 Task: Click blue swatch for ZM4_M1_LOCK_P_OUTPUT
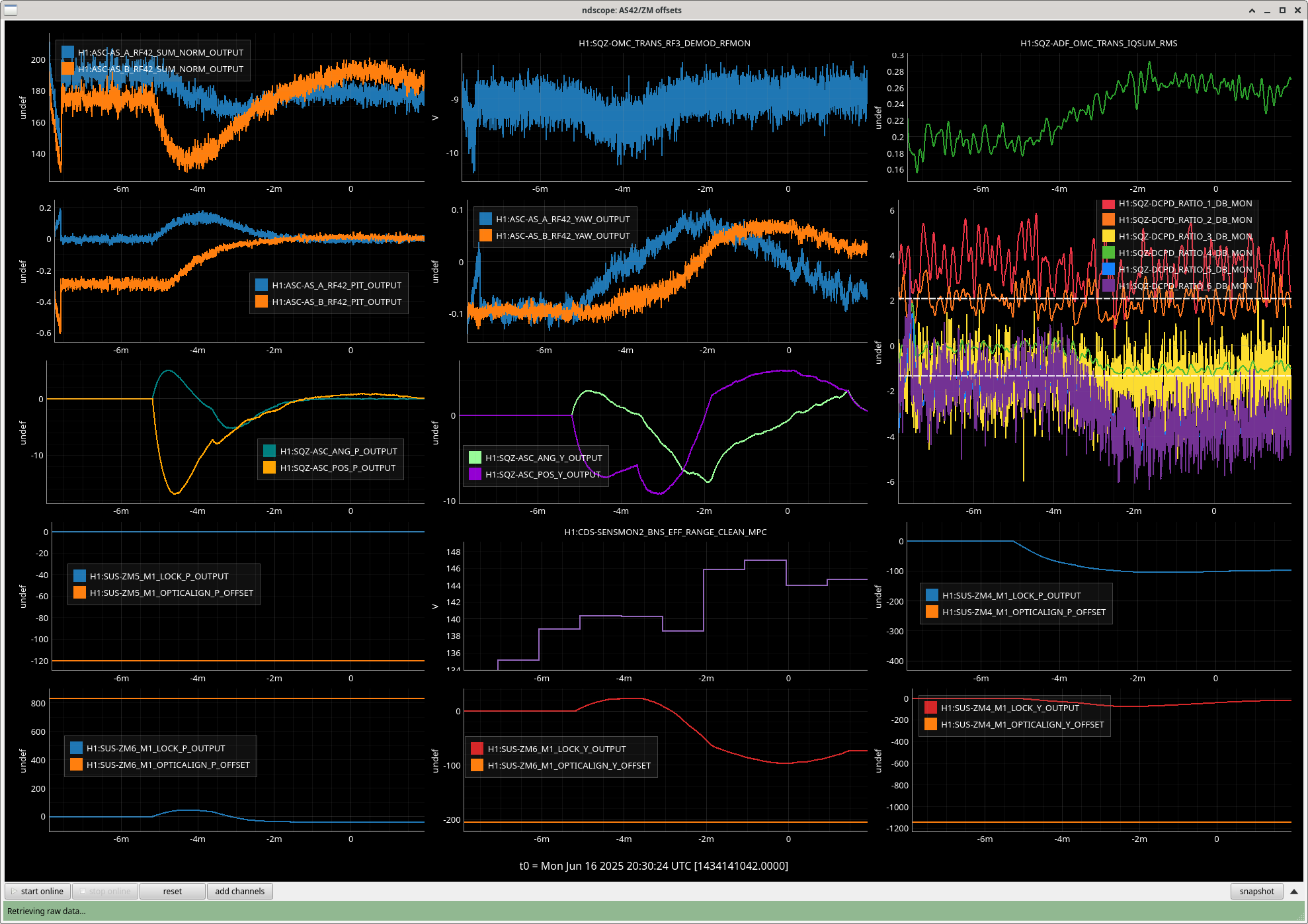(x=932, y=595)
